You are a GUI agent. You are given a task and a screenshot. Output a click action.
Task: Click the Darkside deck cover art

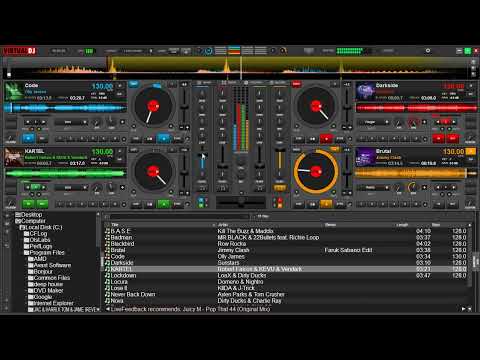(x=365, y=91)
